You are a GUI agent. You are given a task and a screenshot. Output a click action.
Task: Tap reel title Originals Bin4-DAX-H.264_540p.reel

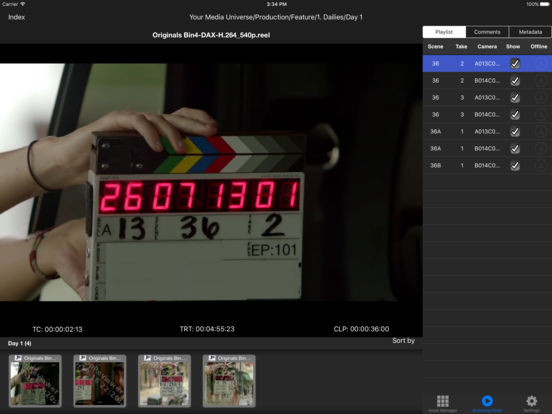click(x=211, y=35)
